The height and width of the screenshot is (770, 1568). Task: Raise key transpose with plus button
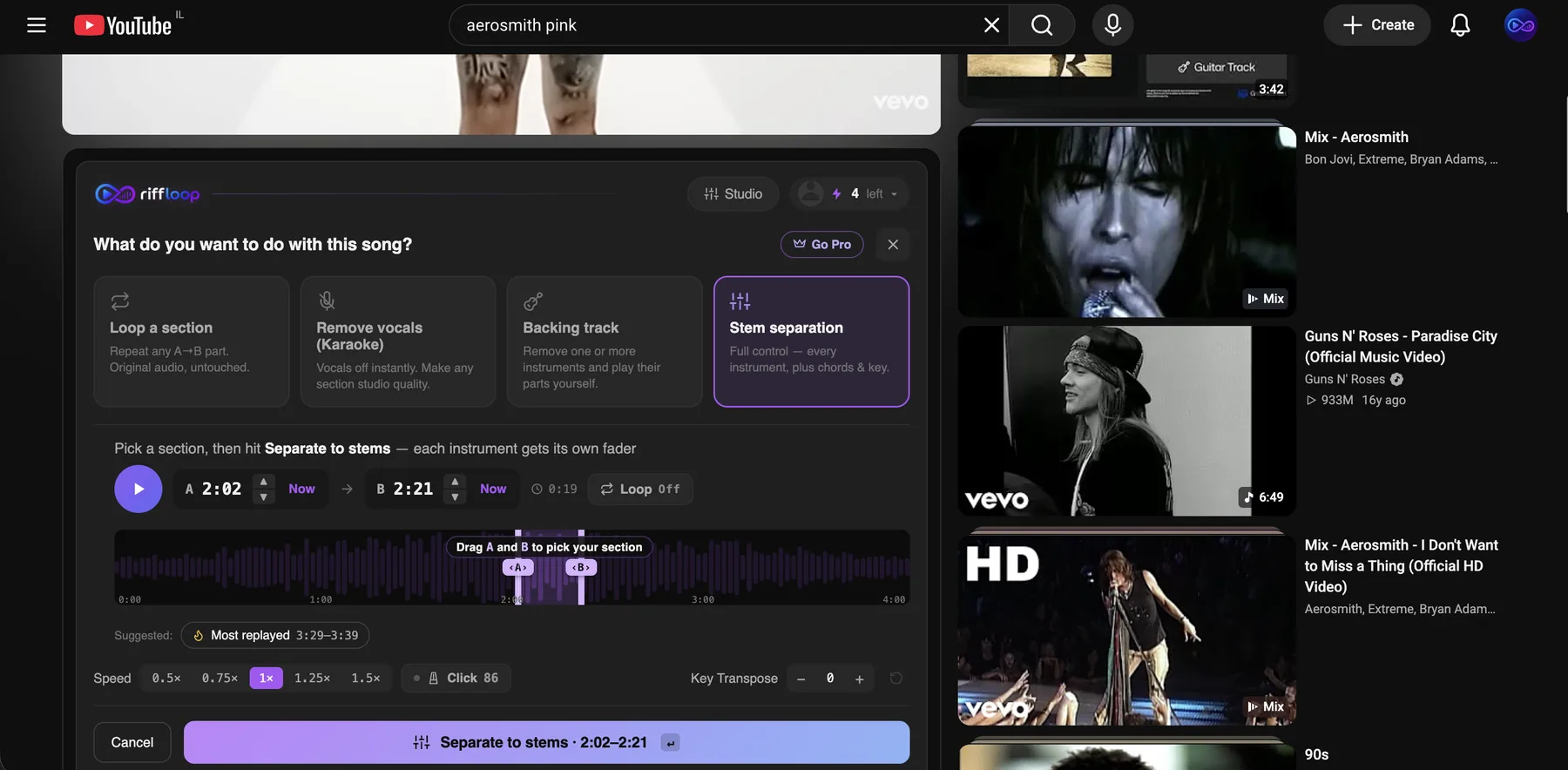[859, 679]
